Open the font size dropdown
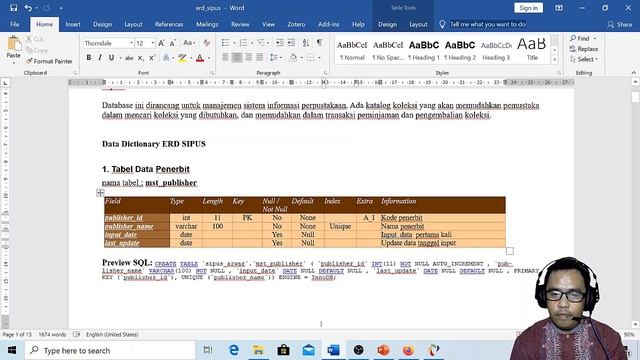 [x=153, y=43]
